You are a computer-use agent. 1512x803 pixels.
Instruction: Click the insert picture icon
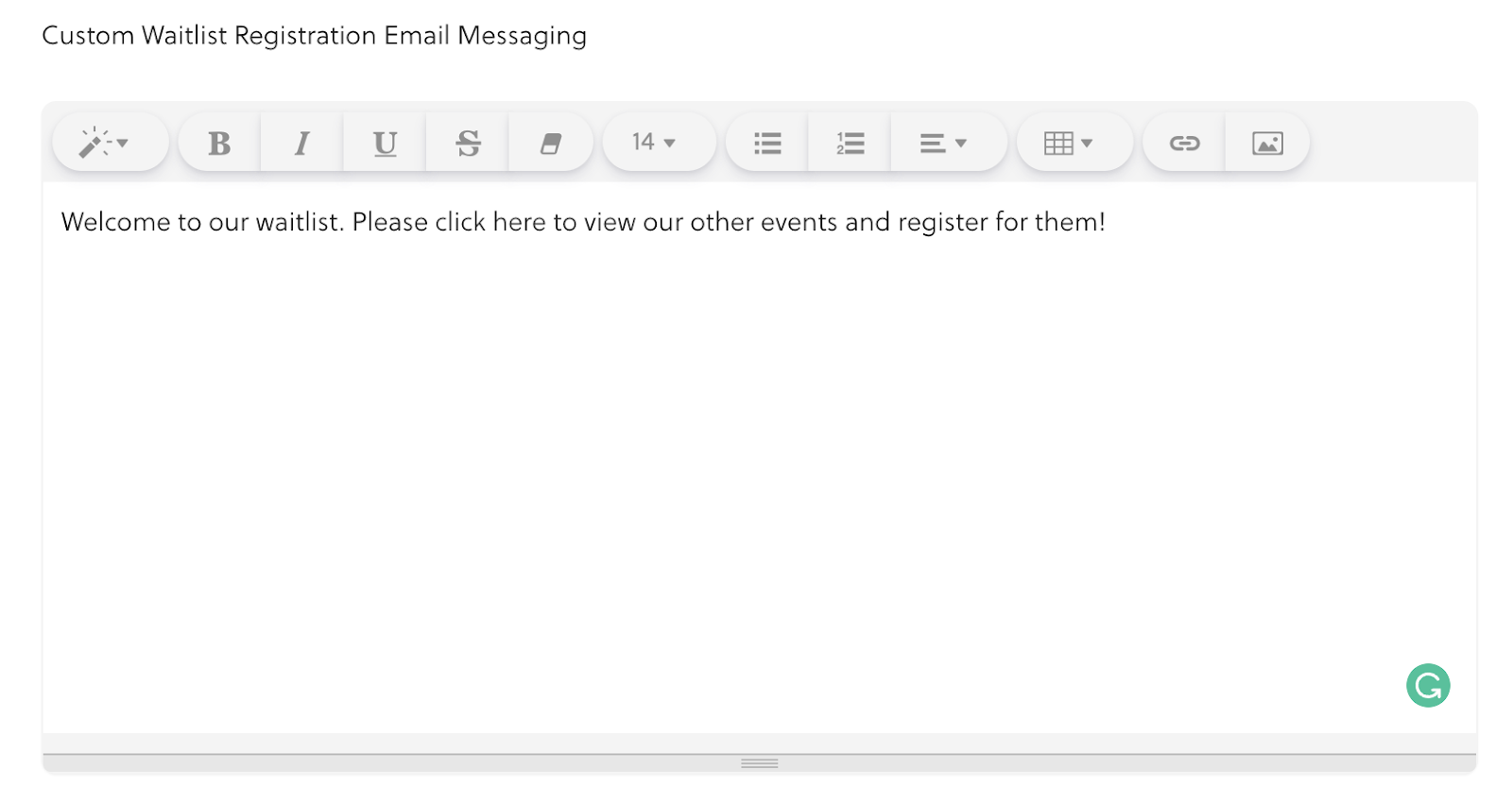[1267, 143]
